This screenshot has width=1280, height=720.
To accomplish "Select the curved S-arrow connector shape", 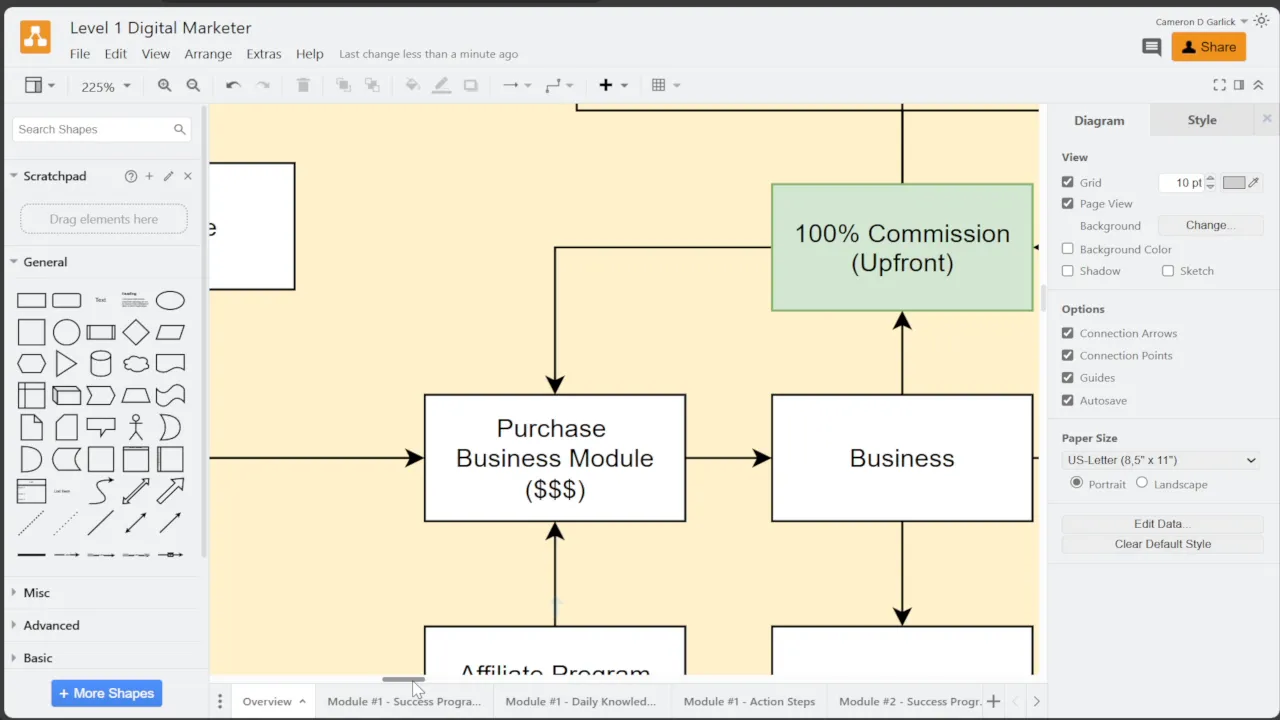I will (x=101, y=491).
